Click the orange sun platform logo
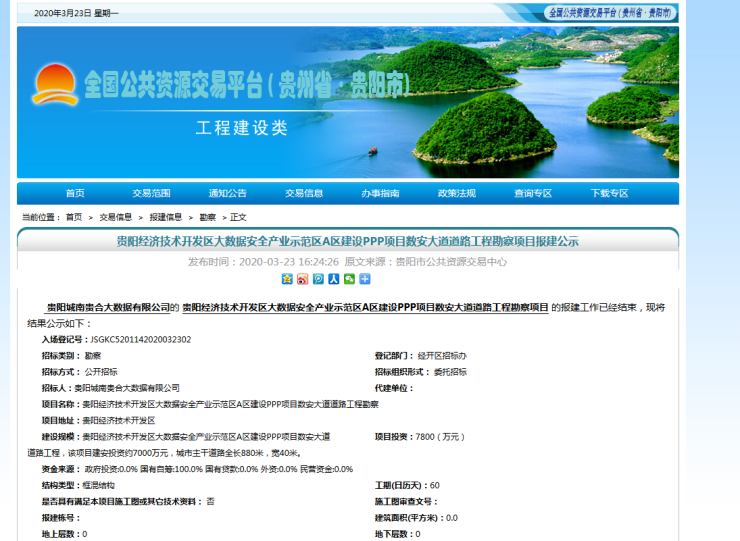The image size is (740, 541). 55,85
